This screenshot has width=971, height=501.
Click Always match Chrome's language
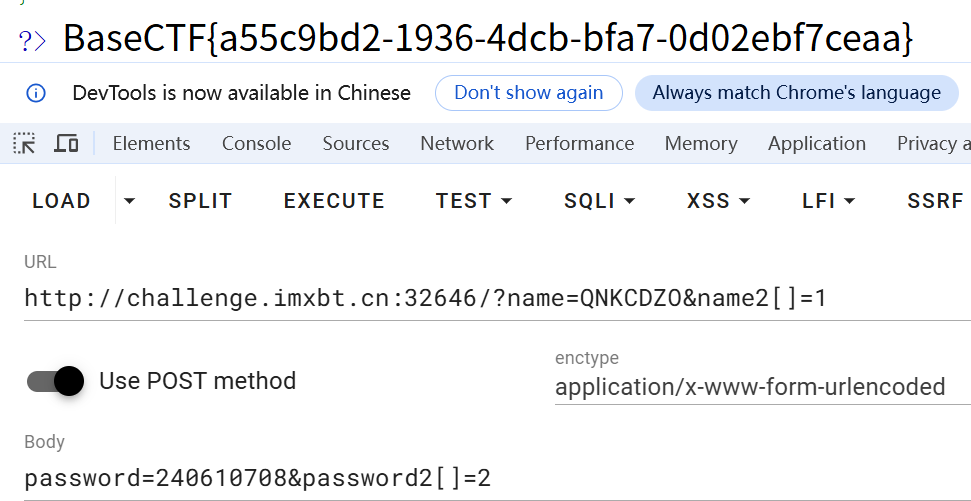click(796, 93)
